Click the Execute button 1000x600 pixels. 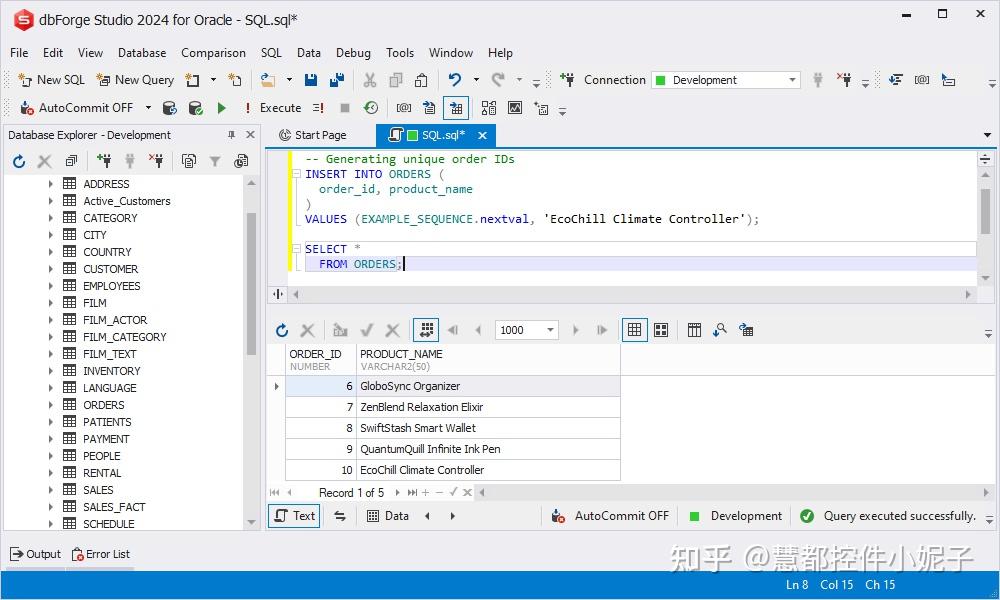pyautogui.click(x=280, y=107)
